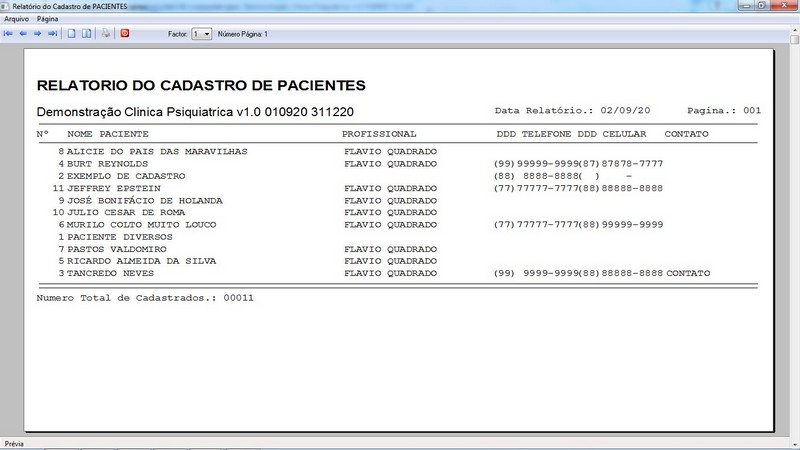800x450 pixels.
Task: Select patient JULIO CESAR DE ROMA
Action: [x=126, y=212]
